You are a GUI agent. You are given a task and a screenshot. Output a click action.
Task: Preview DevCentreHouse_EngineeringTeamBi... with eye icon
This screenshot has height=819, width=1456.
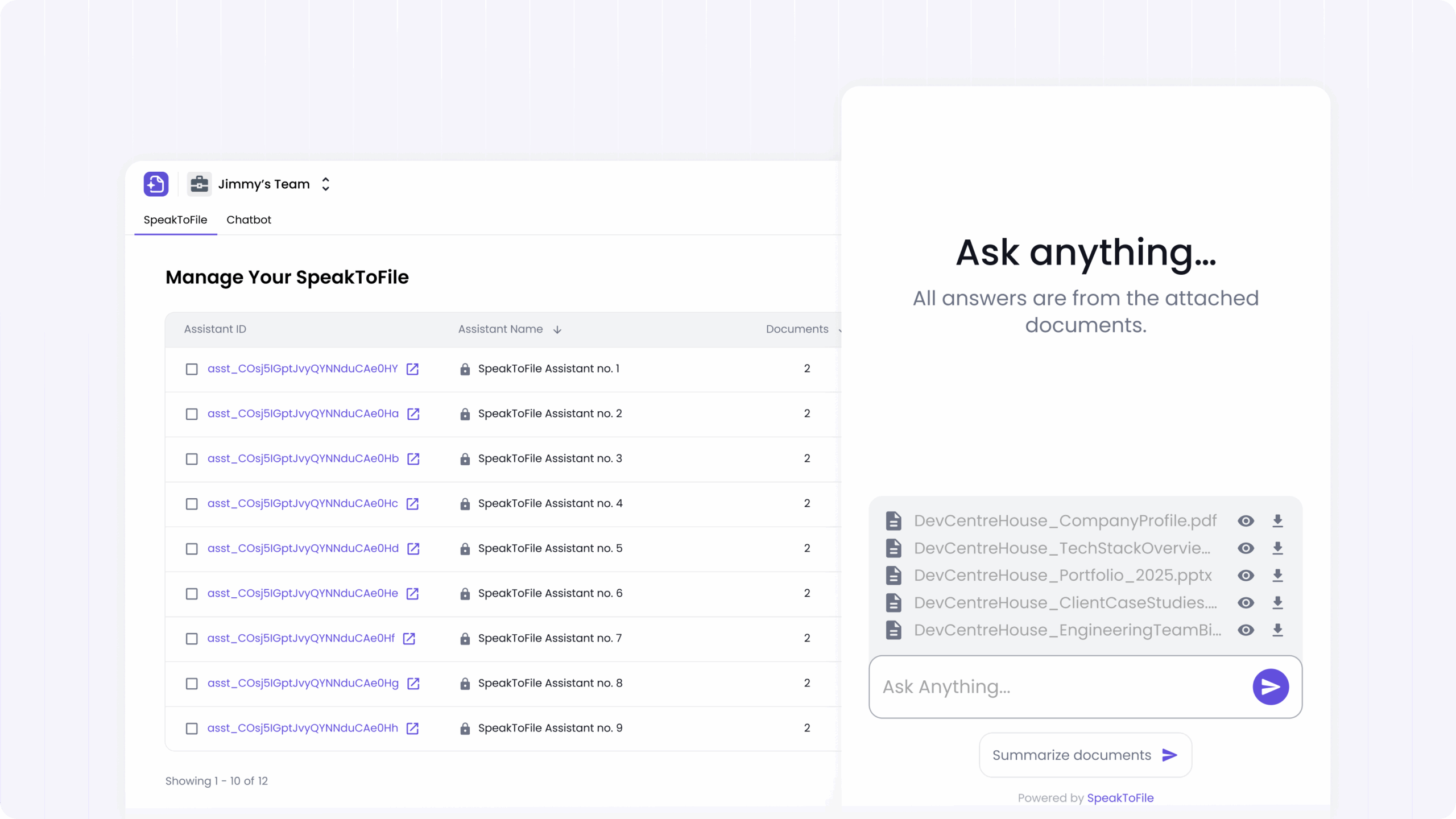tap(1246, 630)
